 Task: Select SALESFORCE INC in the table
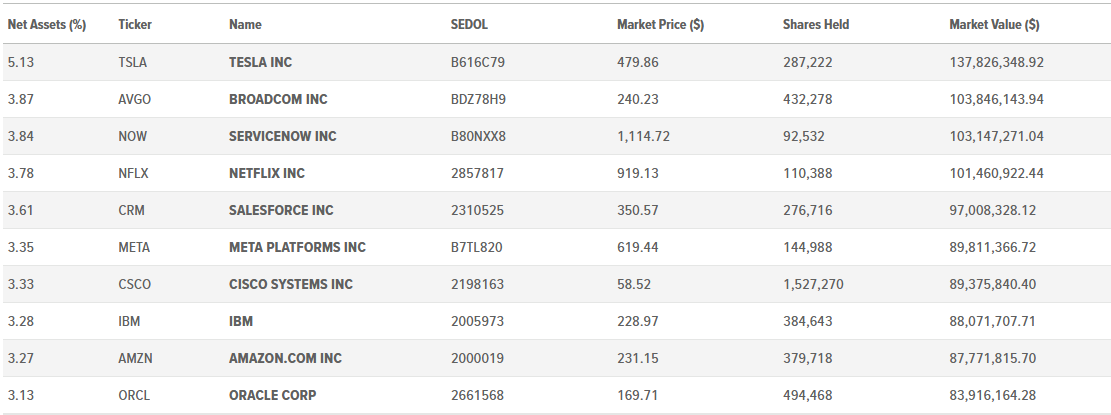[x=281, y=210]
